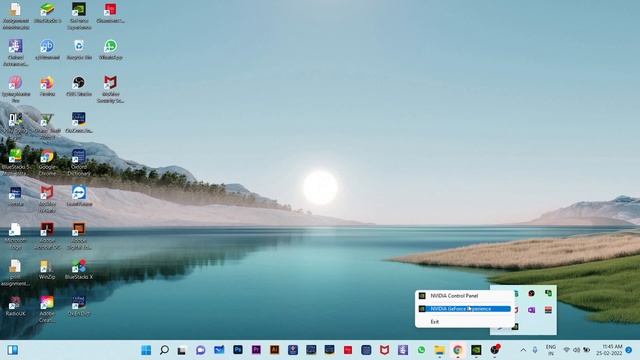Select the WinZip desktop shortcut

click(x=47, y=269)
